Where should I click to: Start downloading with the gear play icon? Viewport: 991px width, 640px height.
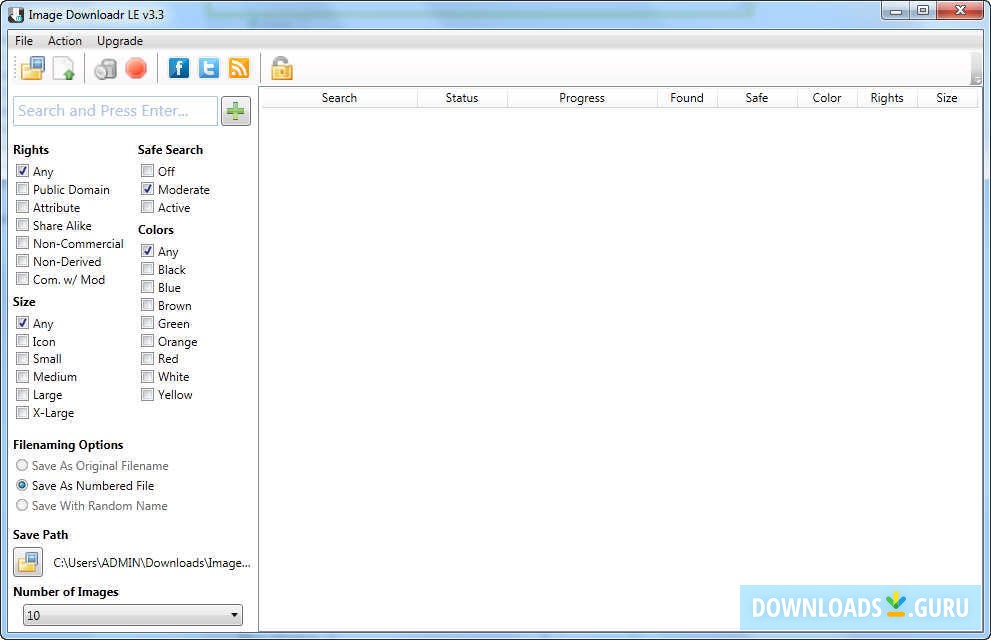(105, 67)
